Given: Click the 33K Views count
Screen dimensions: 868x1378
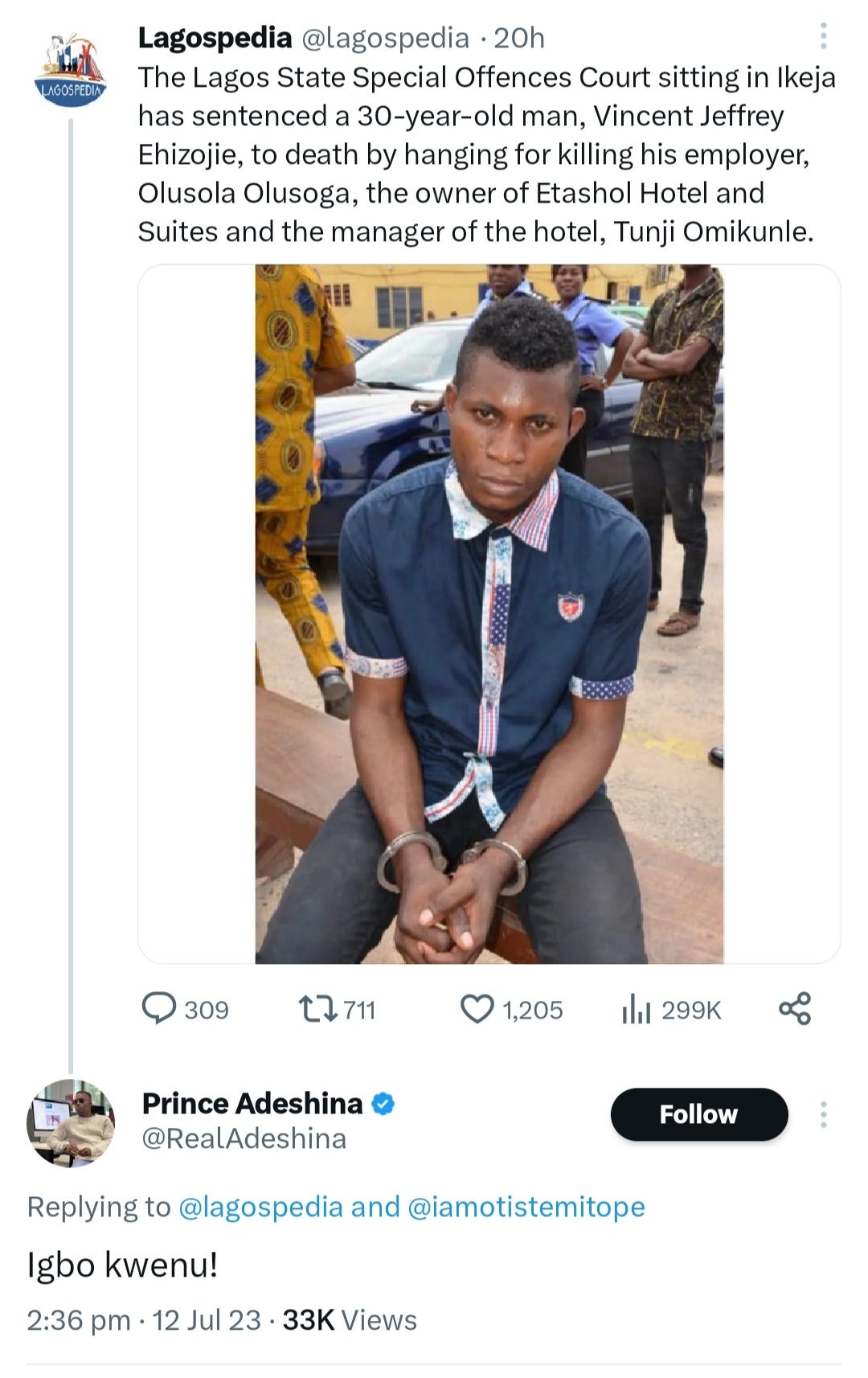Looking at the screenshot, I should point(350,1320).
